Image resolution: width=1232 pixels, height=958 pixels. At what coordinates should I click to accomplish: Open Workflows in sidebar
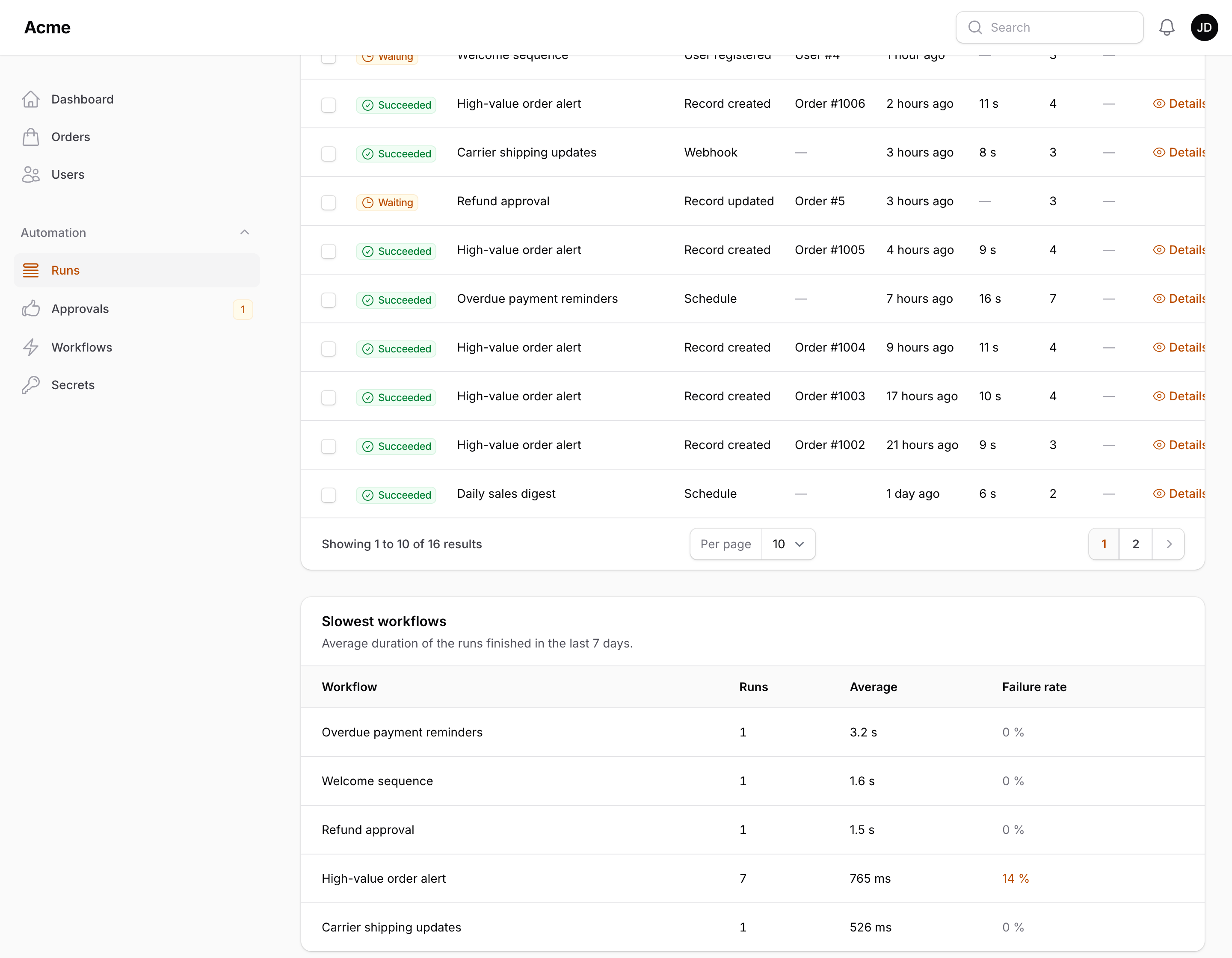point(136,347)
